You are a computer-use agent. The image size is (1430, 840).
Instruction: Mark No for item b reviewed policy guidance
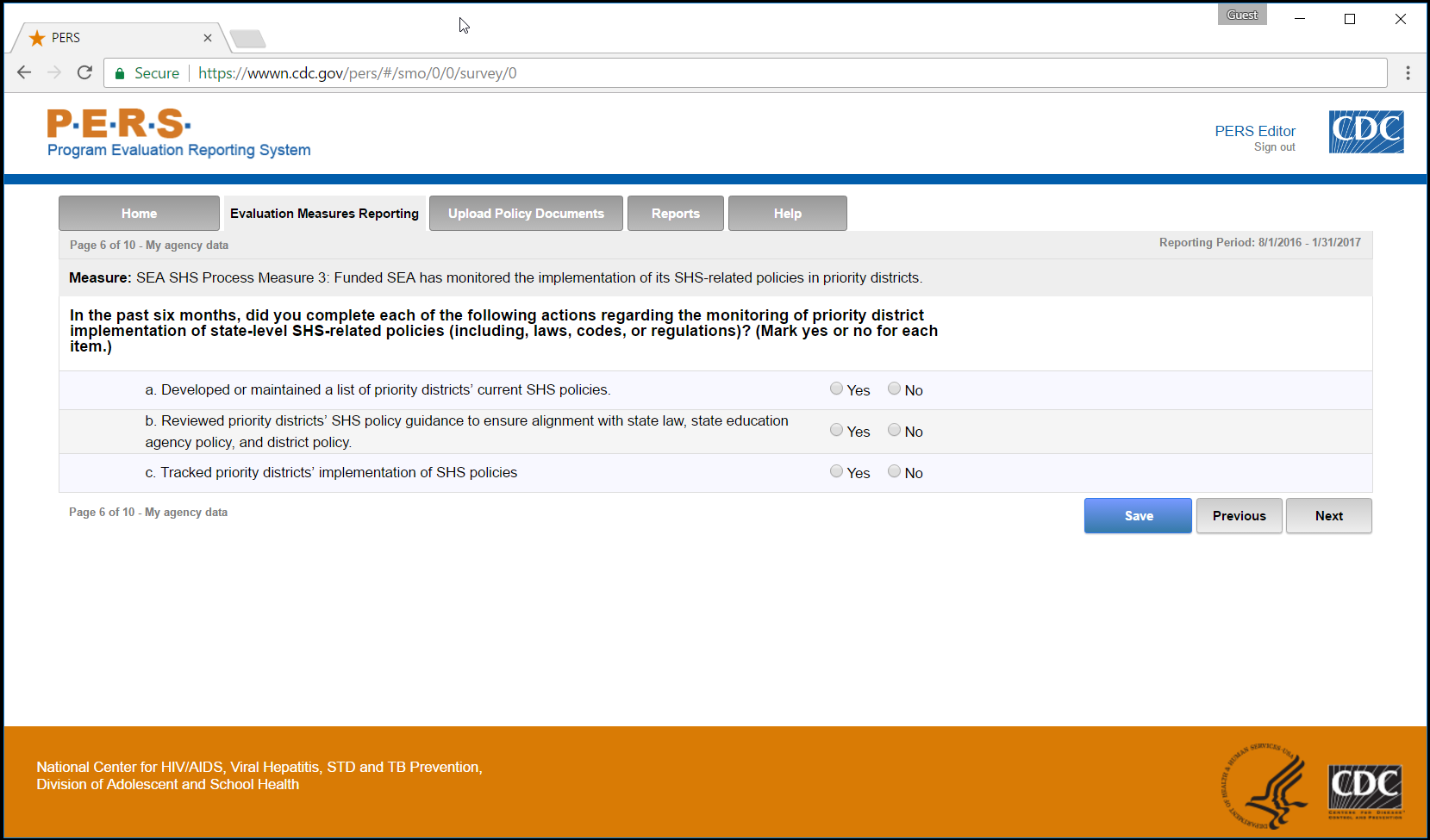click(x=894, y=430)
